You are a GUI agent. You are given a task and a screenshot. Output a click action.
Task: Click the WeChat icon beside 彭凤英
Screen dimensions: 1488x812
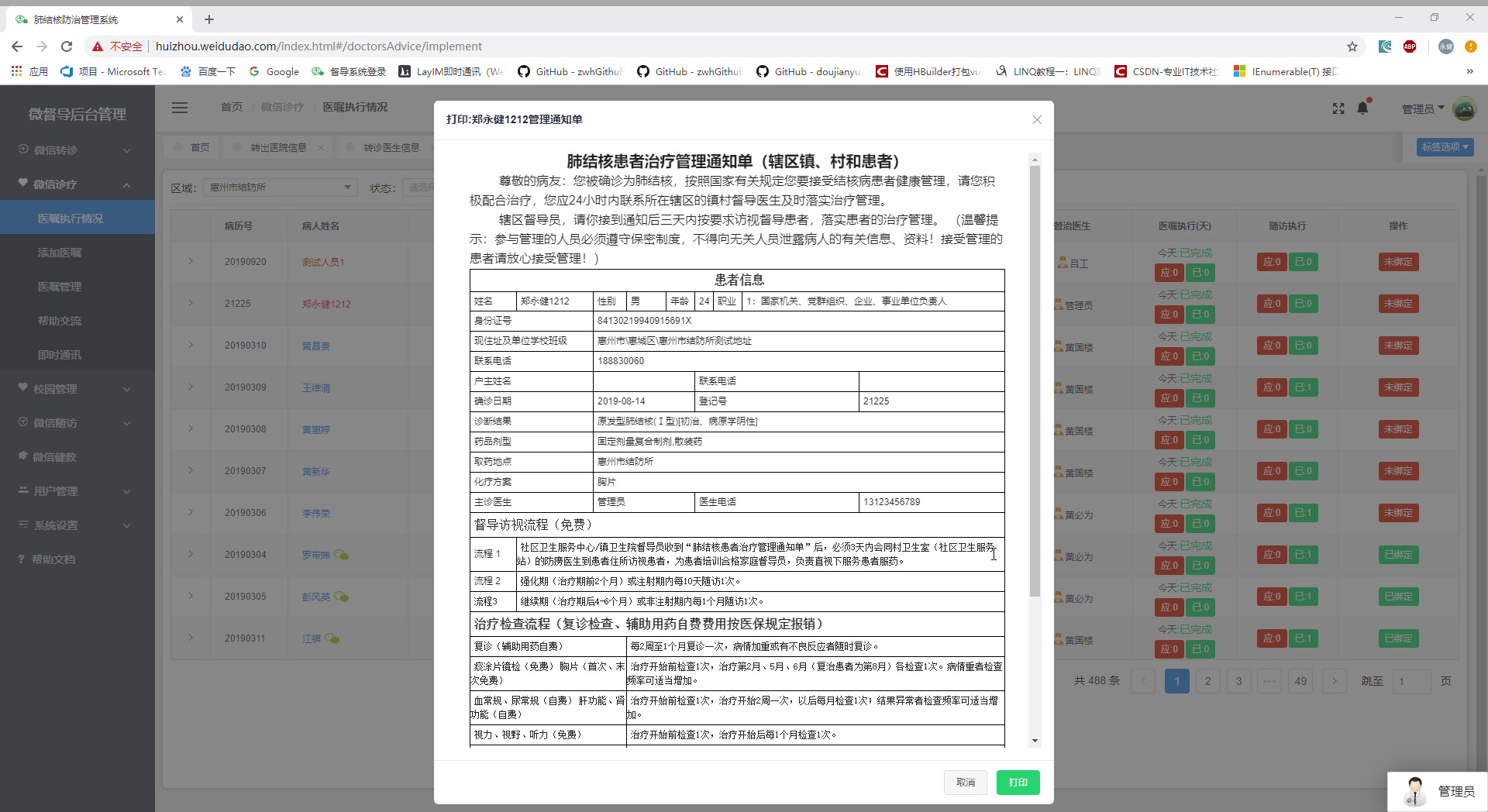pos(341,597)
